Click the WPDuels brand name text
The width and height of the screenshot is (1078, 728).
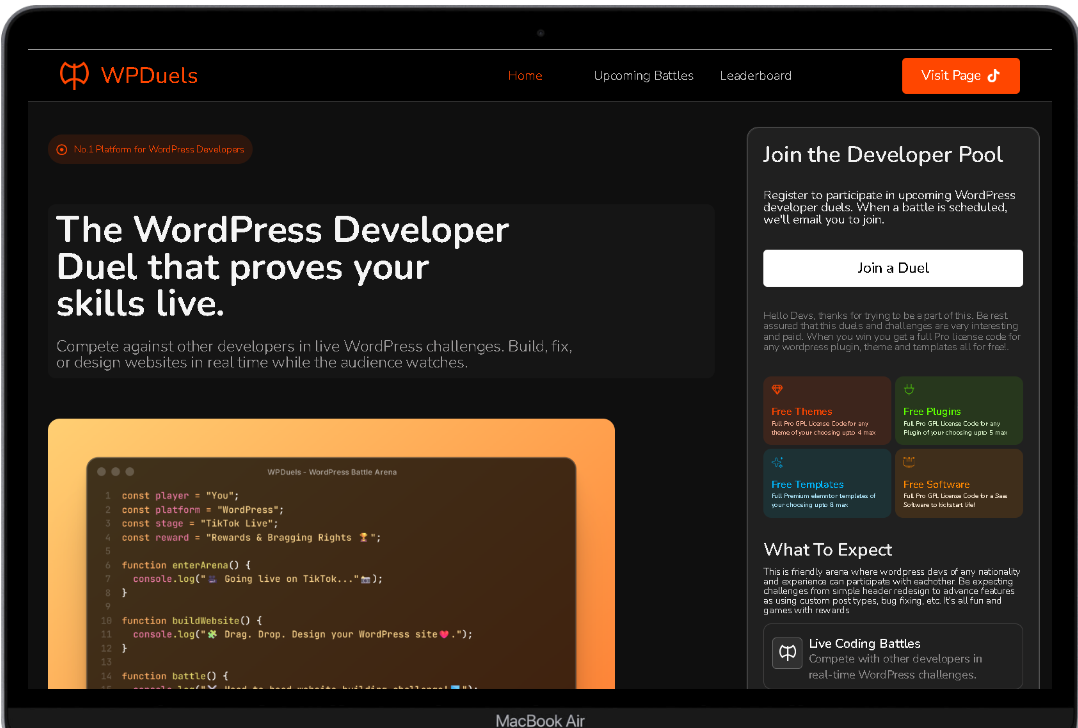pyautogui.click(x=149, y=76)
